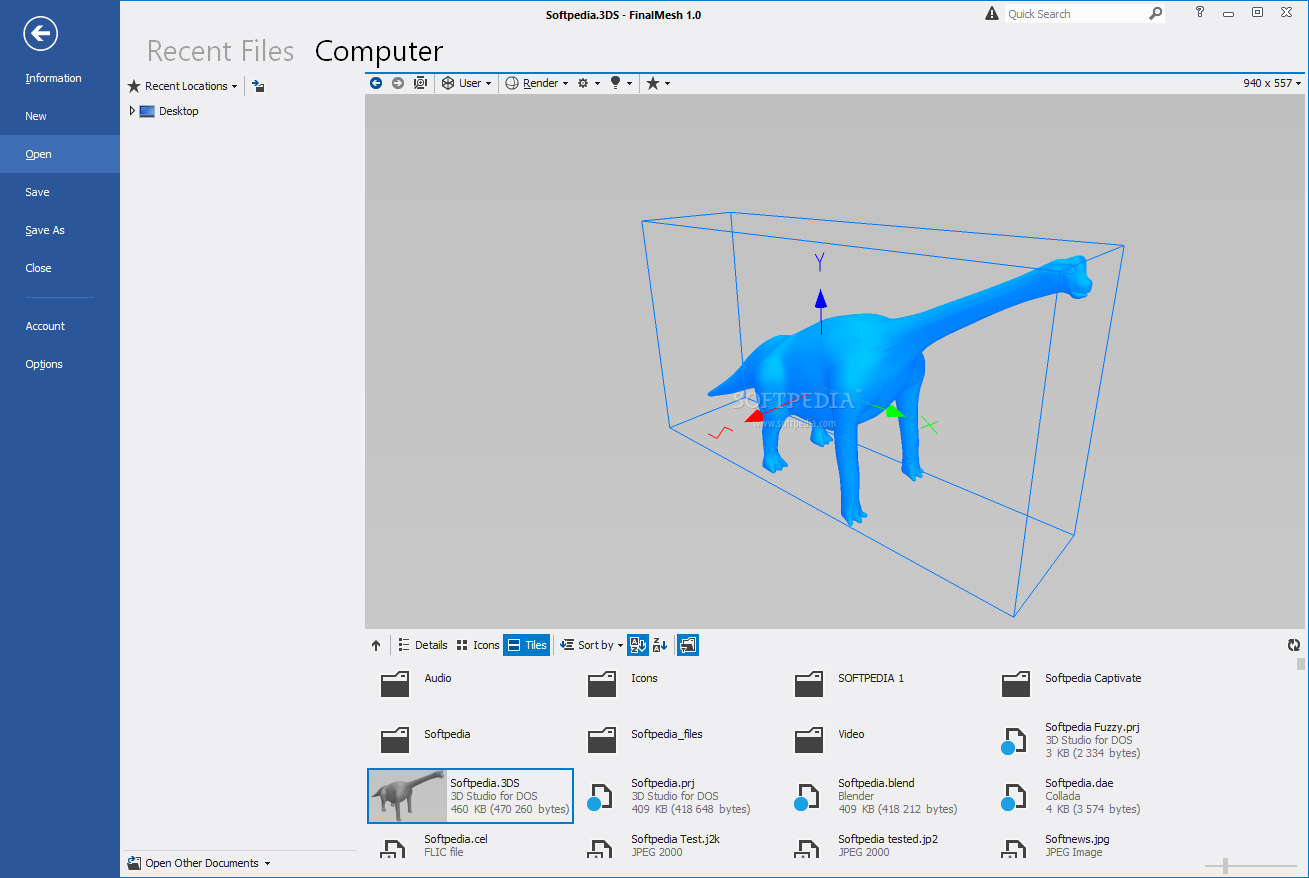Click the zoom extents camera icon
Image resolution: width=1309 pixels, height=878 pixels.
coord(421,83)
